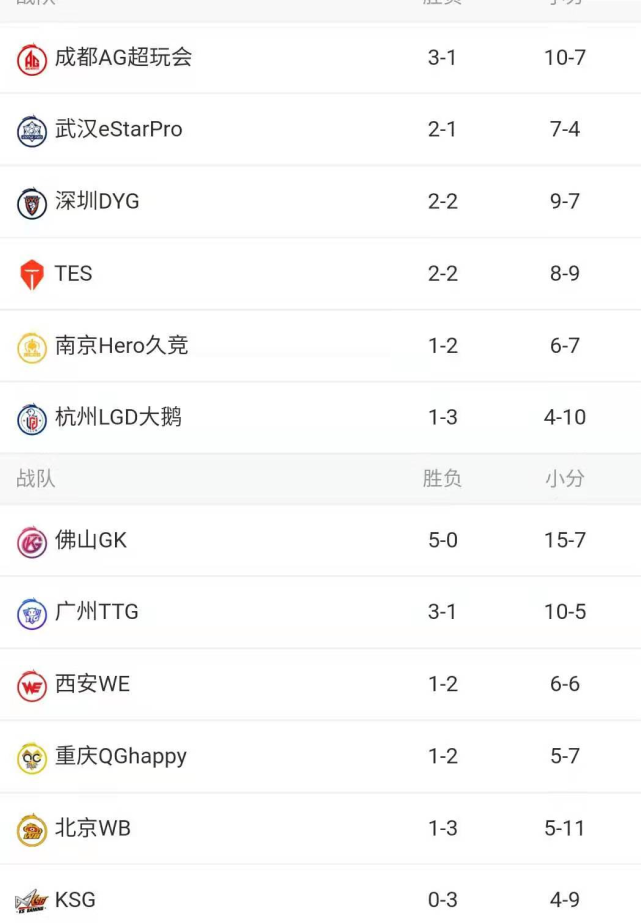Click the 北京WB team logo
Viewport: 641px width, 923px height.
tap(32, 830)
